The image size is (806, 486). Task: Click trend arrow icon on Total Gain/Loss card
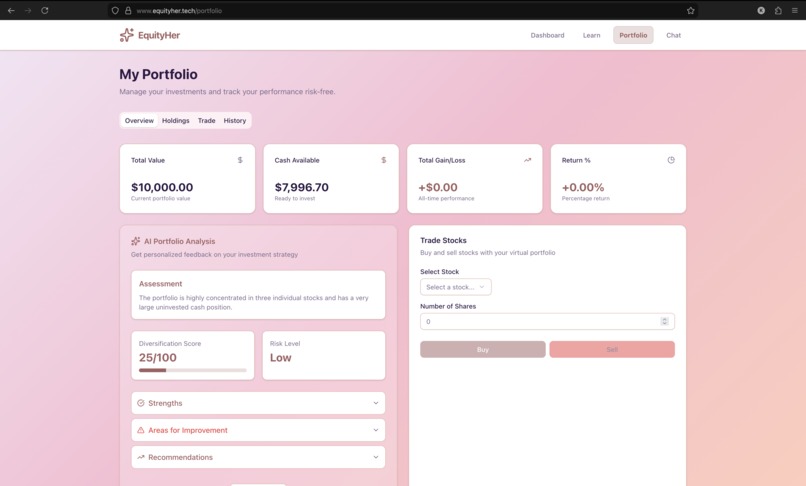[x=527, y=160]
